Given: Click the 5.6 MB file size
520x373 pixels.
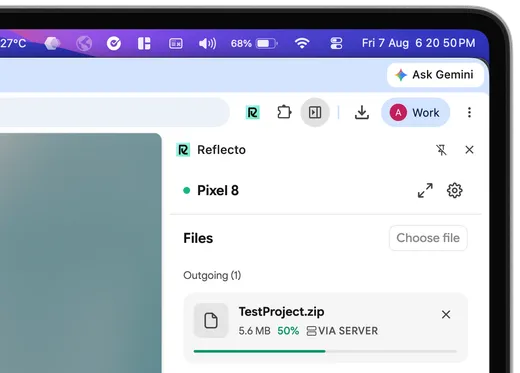Looking at the screenshot, I should coord(254,331).
